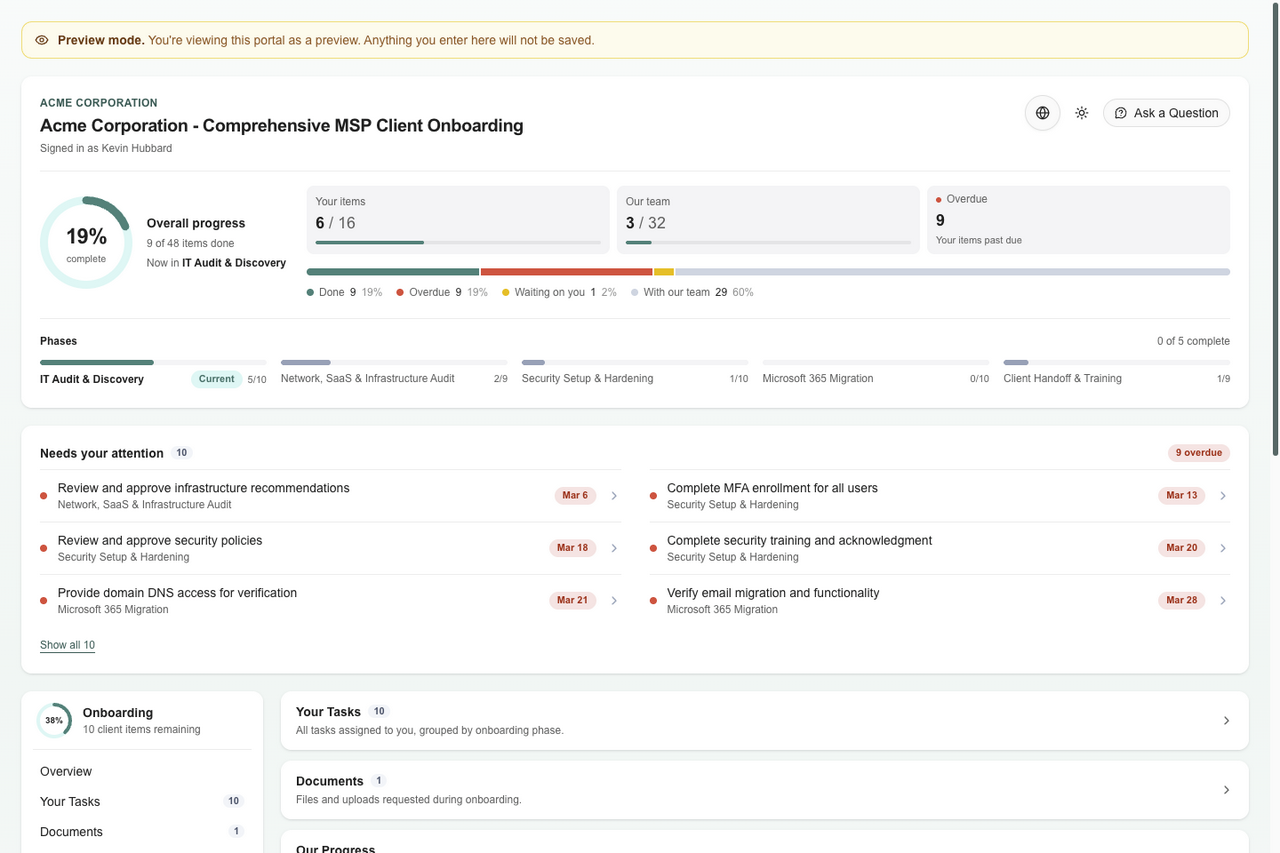1280x853 pixels.
Task: Select Documents in the sidebar
Action: (141, 831)
